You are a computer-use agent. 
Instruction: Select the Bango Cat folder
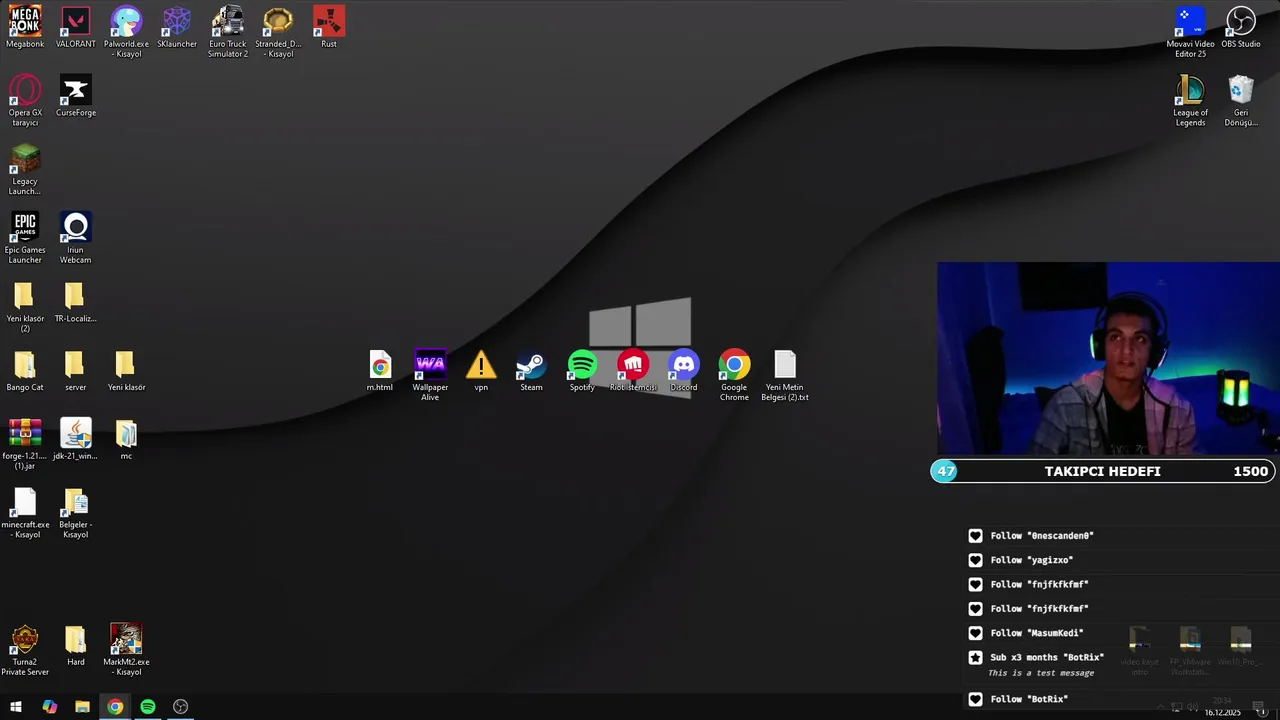25,371
